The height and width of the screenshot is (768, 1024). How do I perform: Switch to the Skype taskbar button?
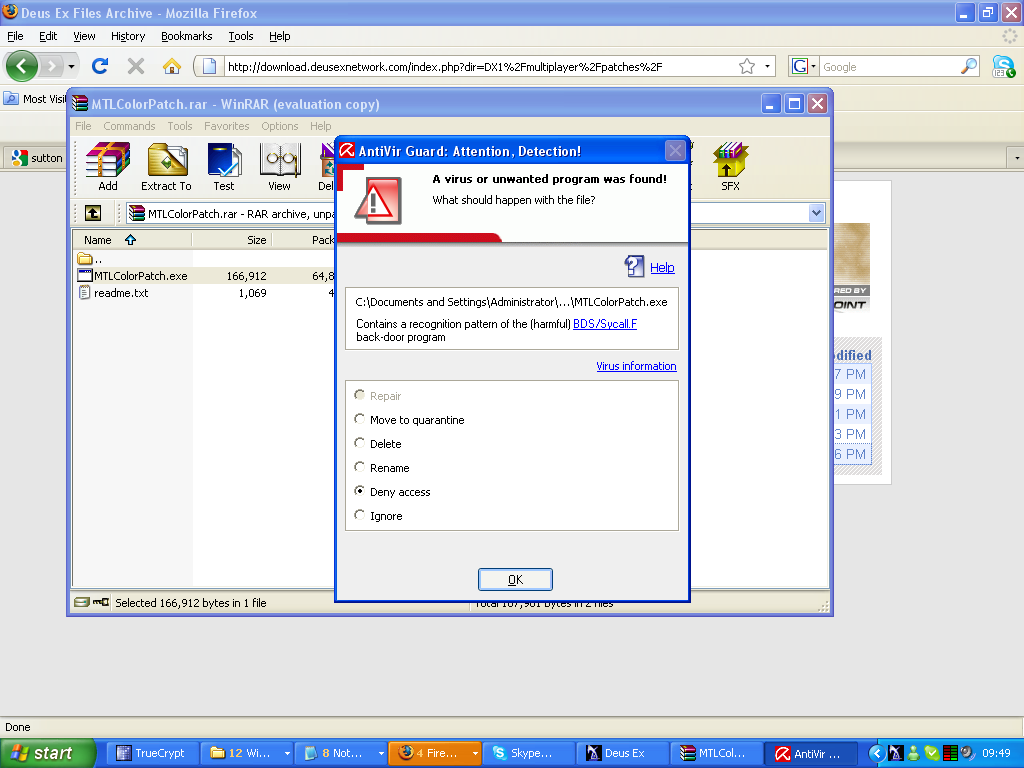tap(528, 753)
